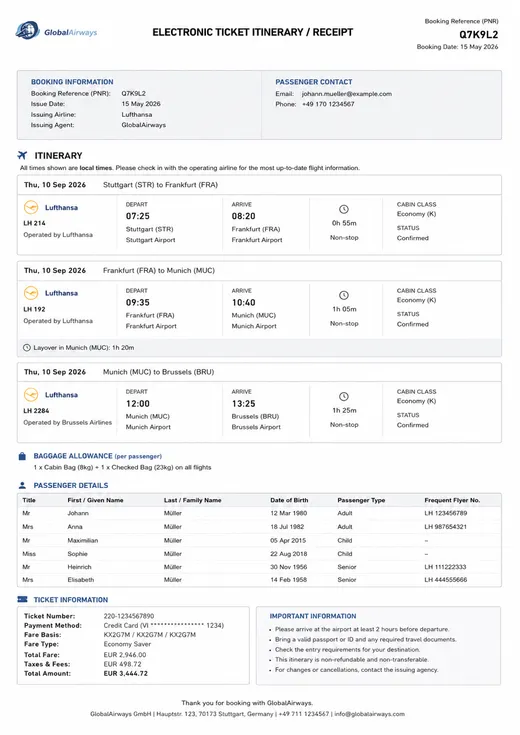This screenshot has height=735, width=520.
Task: Click the Munich (MUC) to Brussels (BRU) segment header
Action: pyautogui.click(x=158, y=372)
